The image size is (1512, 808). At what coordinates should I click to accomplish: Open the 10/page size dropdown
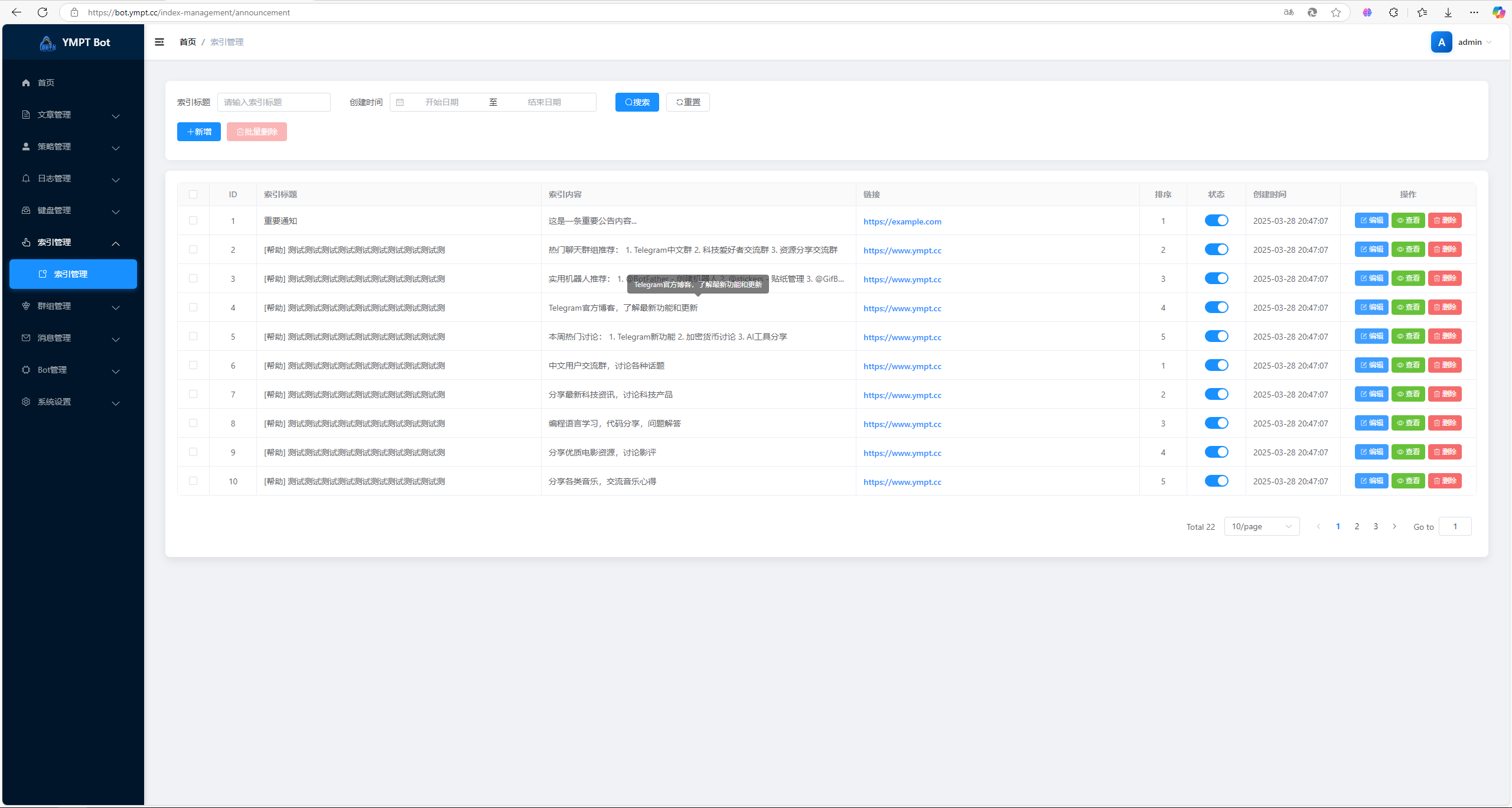pos(1262,526)
